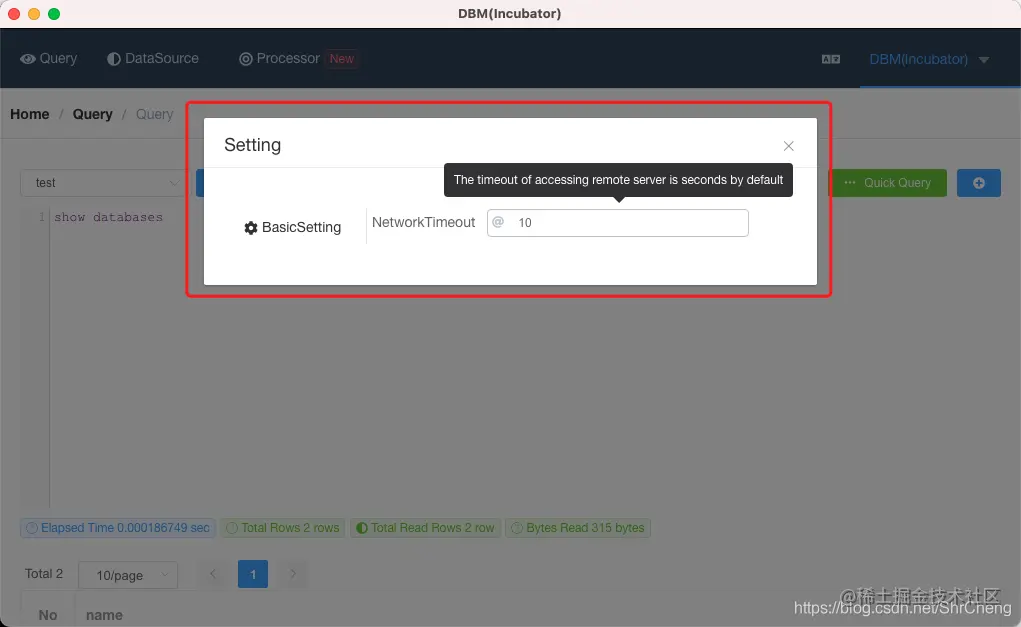Open the DataSource menu item
1021x627 pixels.
point(153,59)
